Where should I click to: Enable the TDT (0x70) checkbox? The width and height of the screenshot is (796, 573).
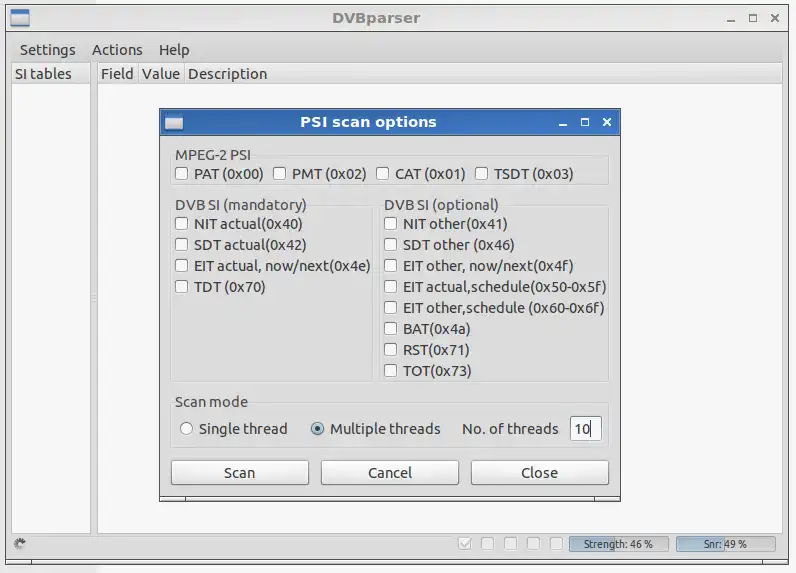point(181,287)
